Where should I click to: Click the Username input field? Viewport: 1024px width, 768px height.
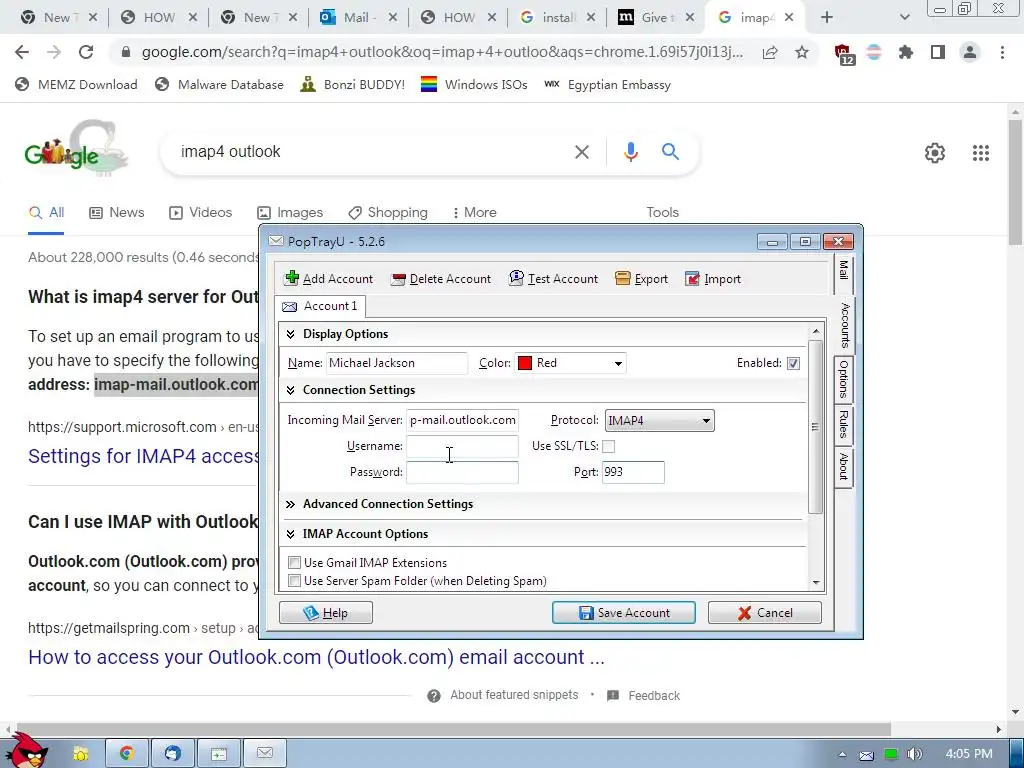(462, 447)
